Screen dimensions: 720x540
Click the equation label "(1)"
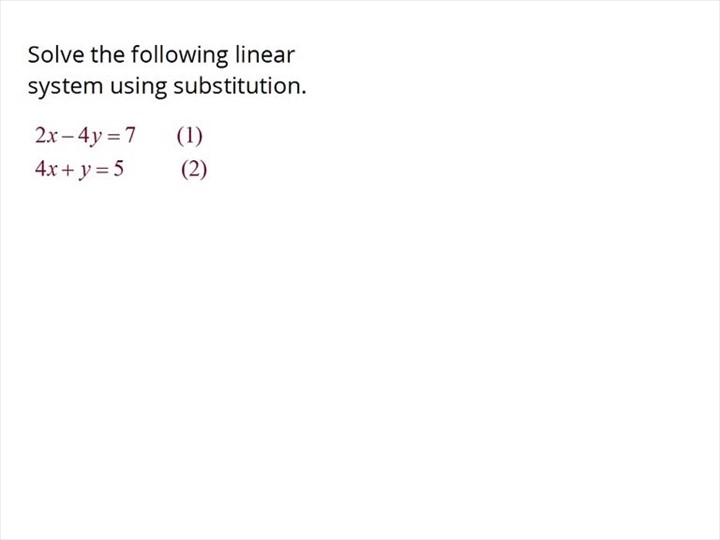coord(189,135)
